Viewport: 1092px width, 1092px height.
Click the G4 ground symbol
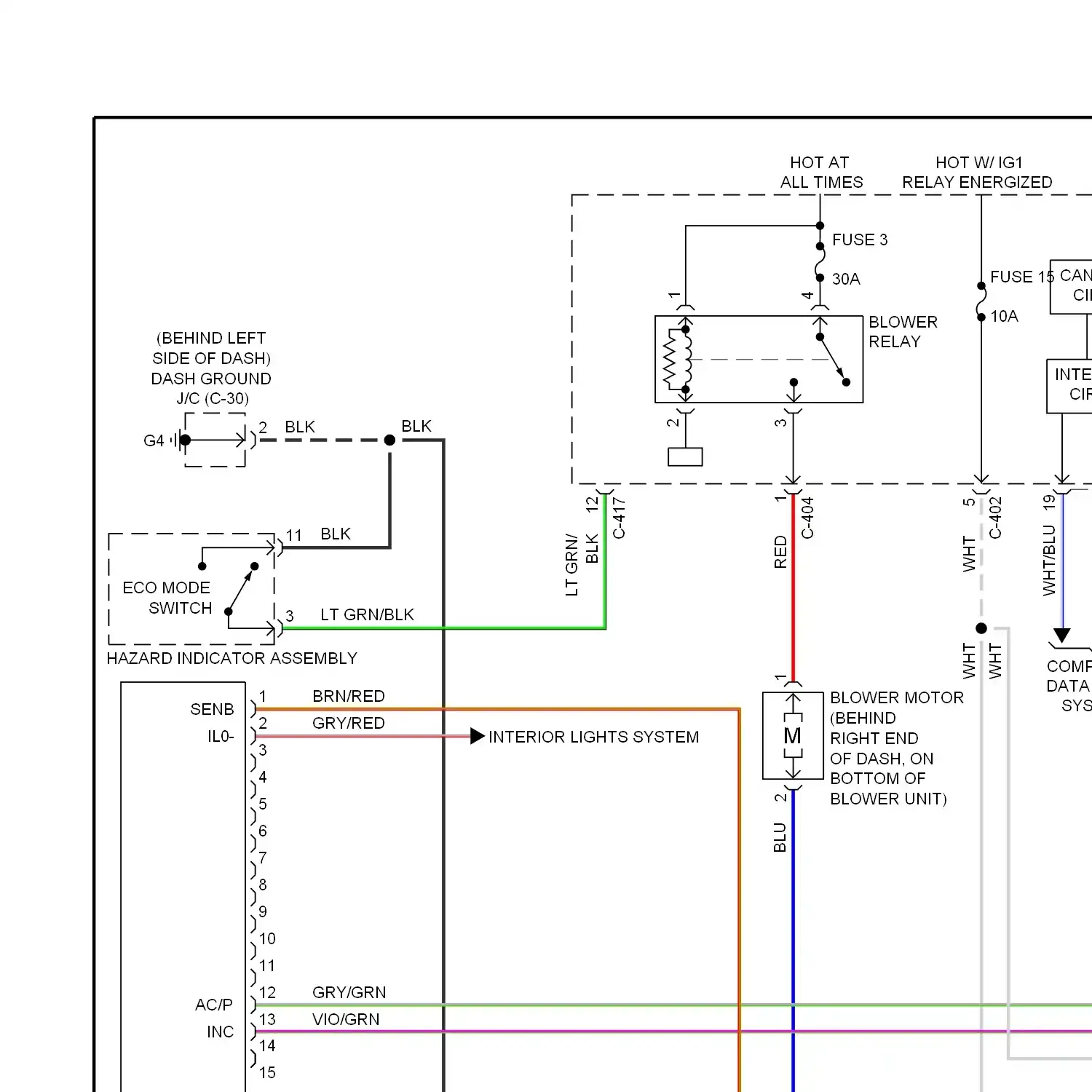pos(178,440)
